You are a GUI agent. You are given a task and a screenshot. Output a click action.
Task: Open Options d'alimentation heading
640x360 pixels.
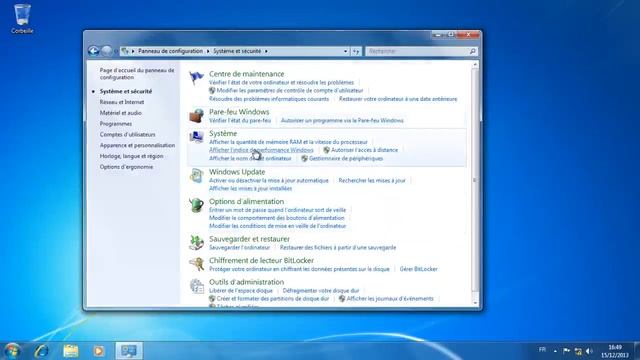click(247, 201)
